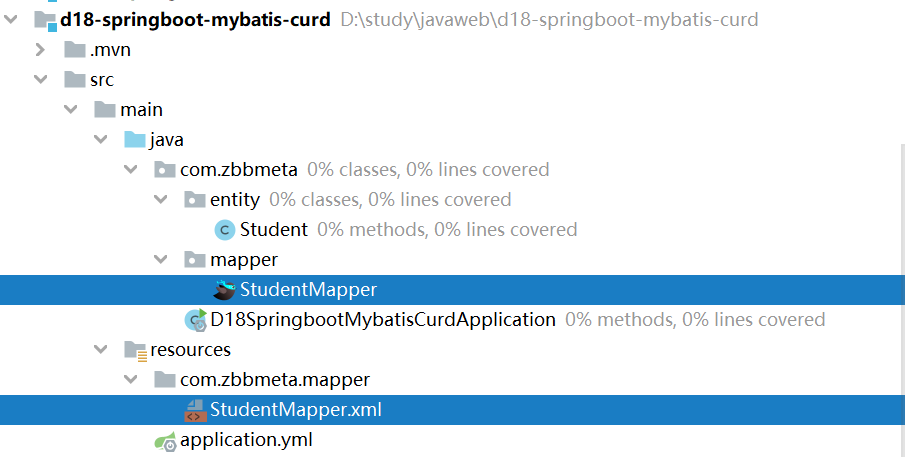Click the d18-springboot-mybatis-curd module icon
Viewport: 905px width, 457px height.
click(x=45, y=19)
